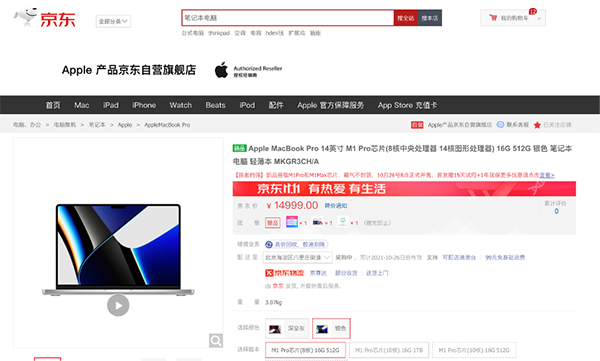Image resolution: width=600 pixels, height=361 pixels.
Task: Click the 台式电脑 search suggestion
Action: (x=192, y=33)
